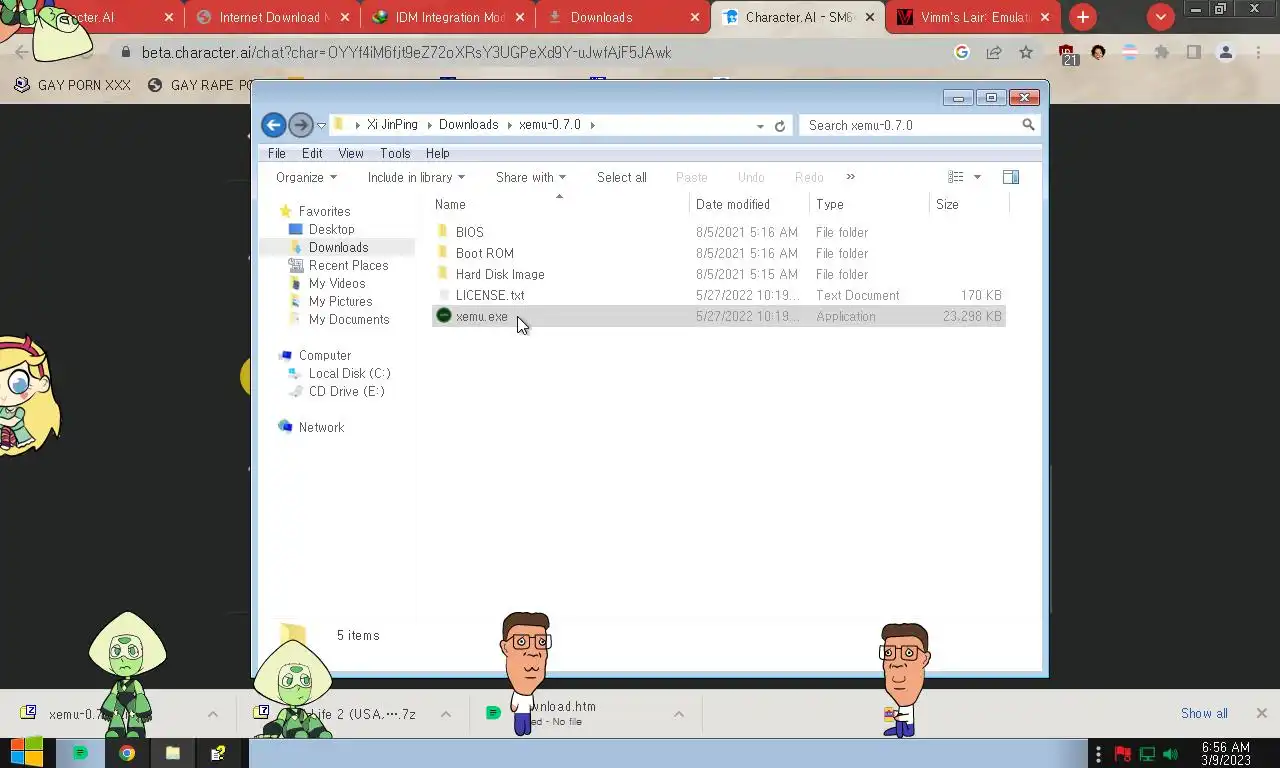Refresh the xemu-0.7.0 folder view
This screenshot has height=768, width=1280.
coord(780,126)
